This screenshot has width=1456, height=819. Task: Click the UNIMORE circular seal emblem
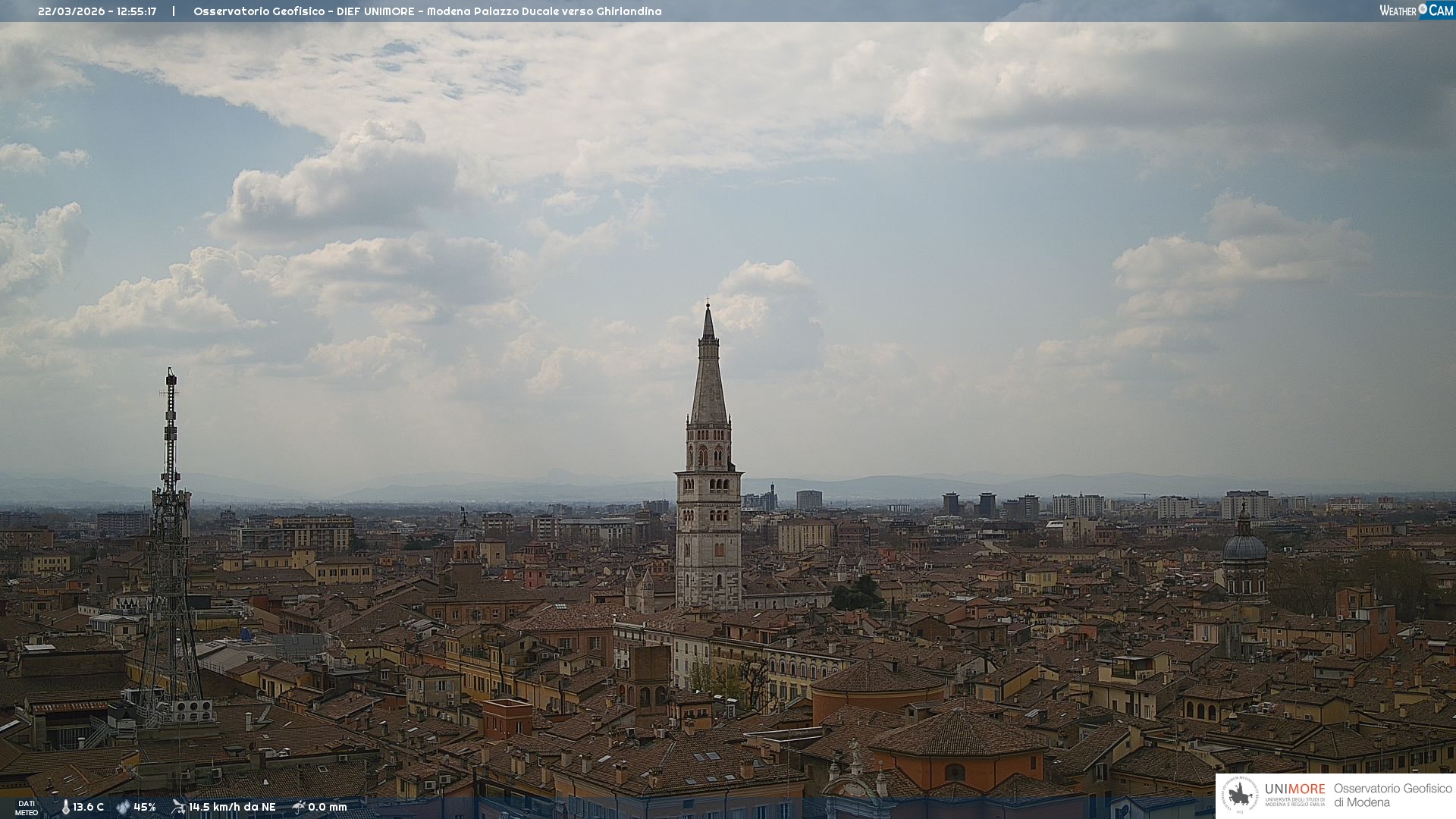click(x=1240, y=795)
